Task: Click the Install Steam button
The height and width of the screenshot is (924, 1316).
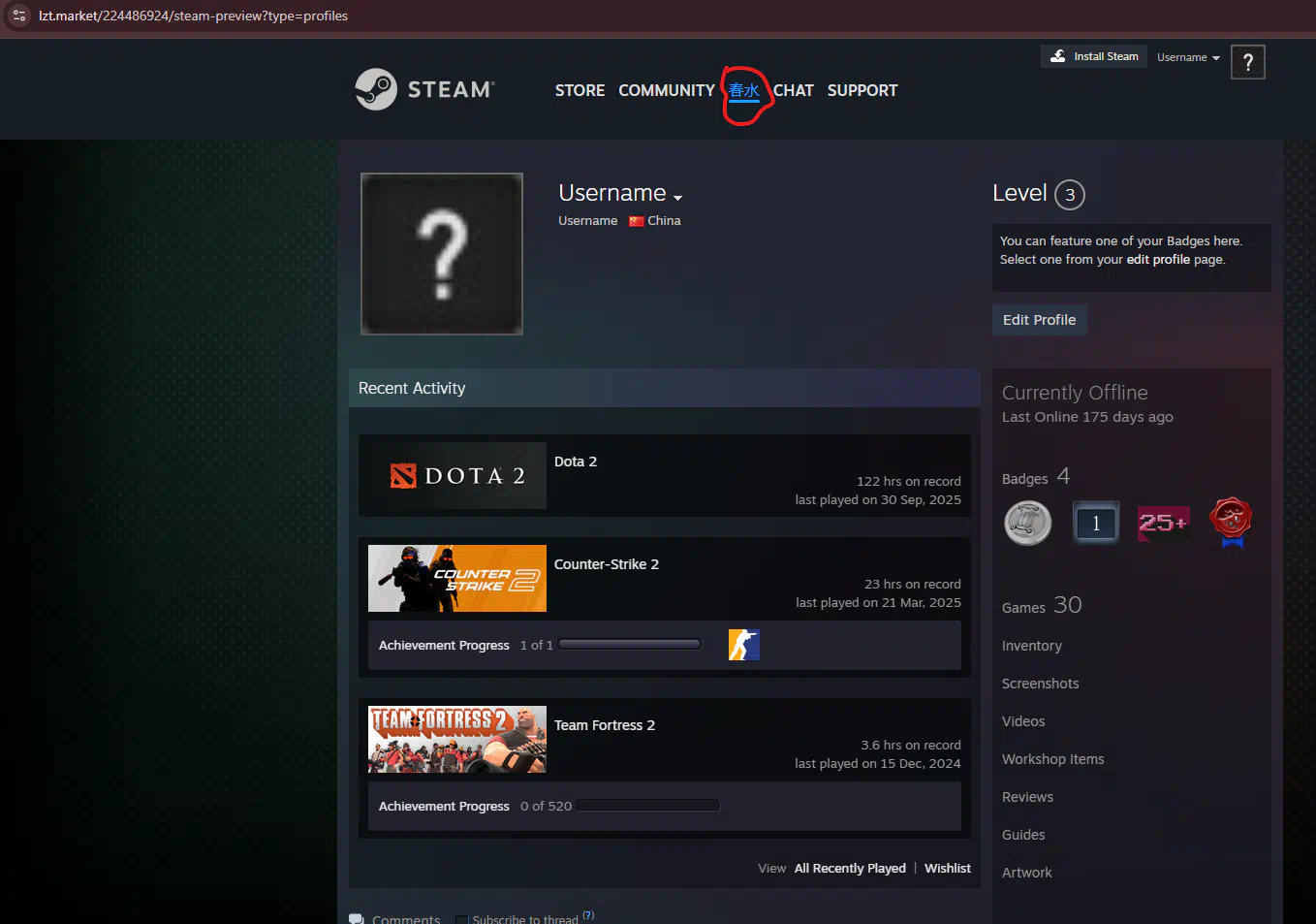Action: coord(1094,56)
